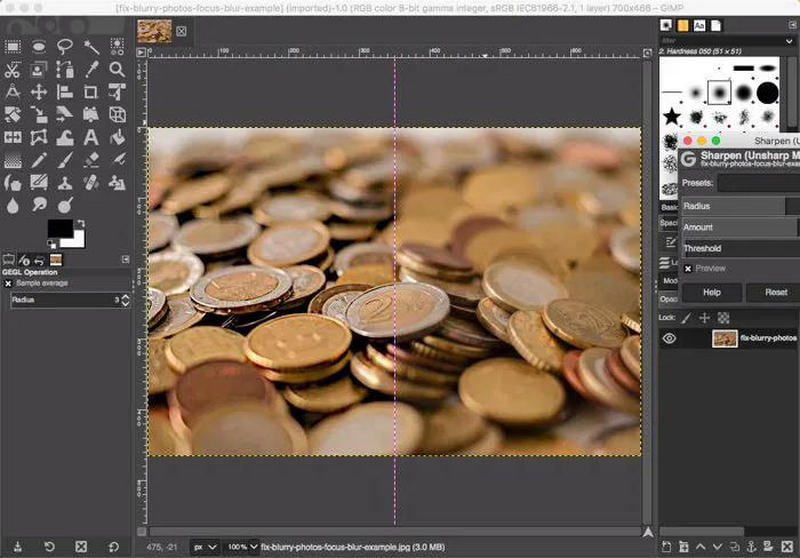Select the Paths tool
Viewport: 800px width, 558px height.
click(x=65, y=69)
